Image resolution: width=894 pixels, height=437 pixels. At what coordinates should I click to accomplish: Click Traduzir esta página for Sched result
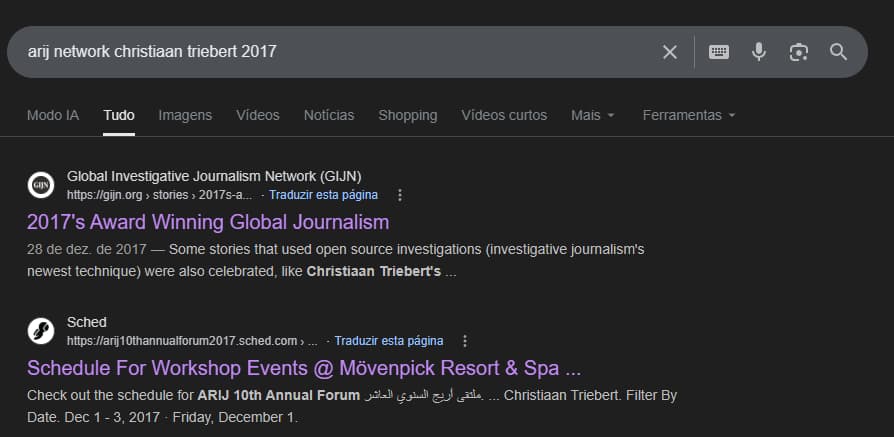click(x=389, y=341)
